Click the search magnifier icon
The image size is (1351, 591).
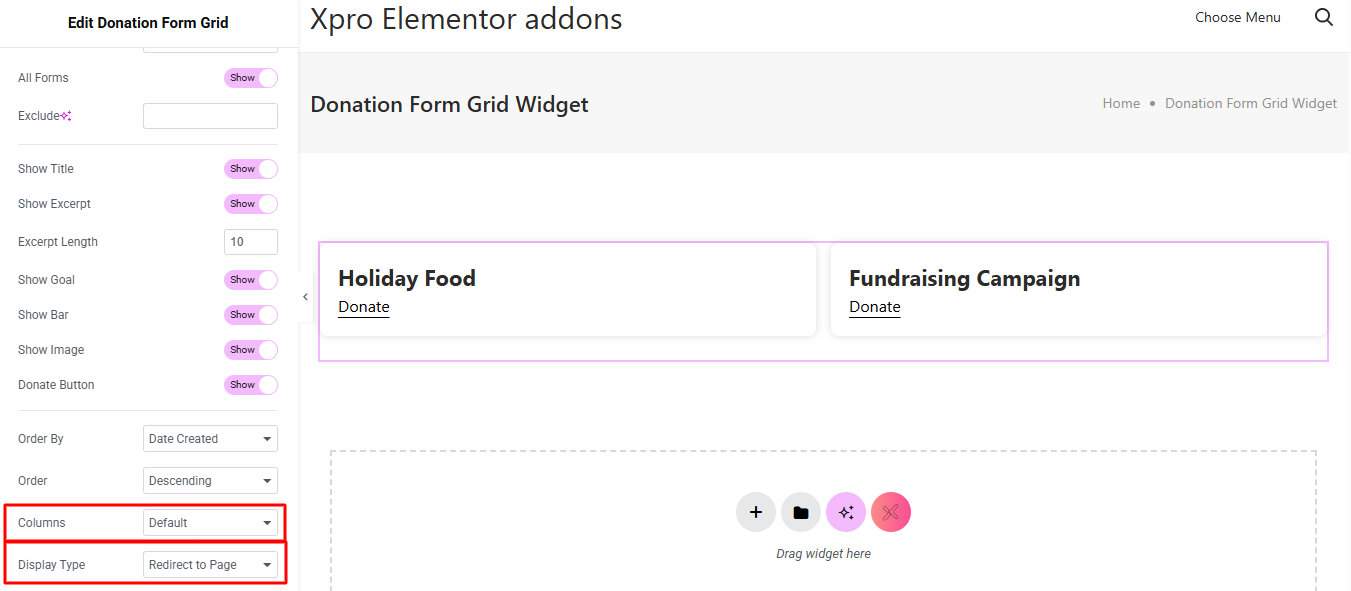1323,17
